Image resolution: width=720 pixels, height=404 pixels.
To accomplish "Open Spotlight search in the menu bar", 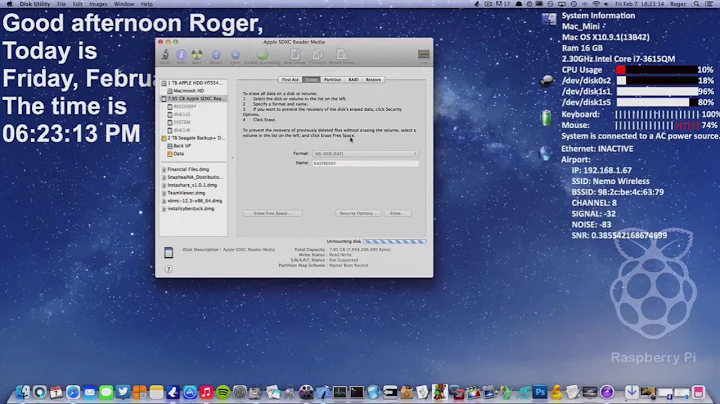I will point(697,4).
